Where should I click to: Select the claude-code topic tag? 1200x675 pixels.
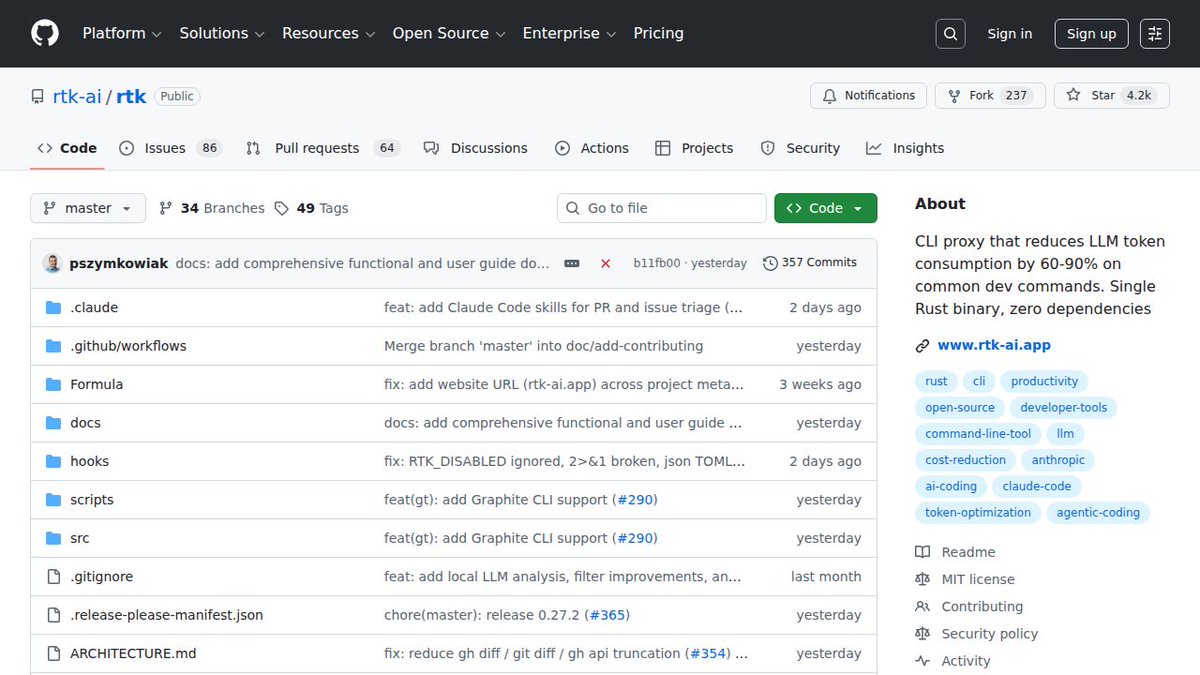[1037, 486]
